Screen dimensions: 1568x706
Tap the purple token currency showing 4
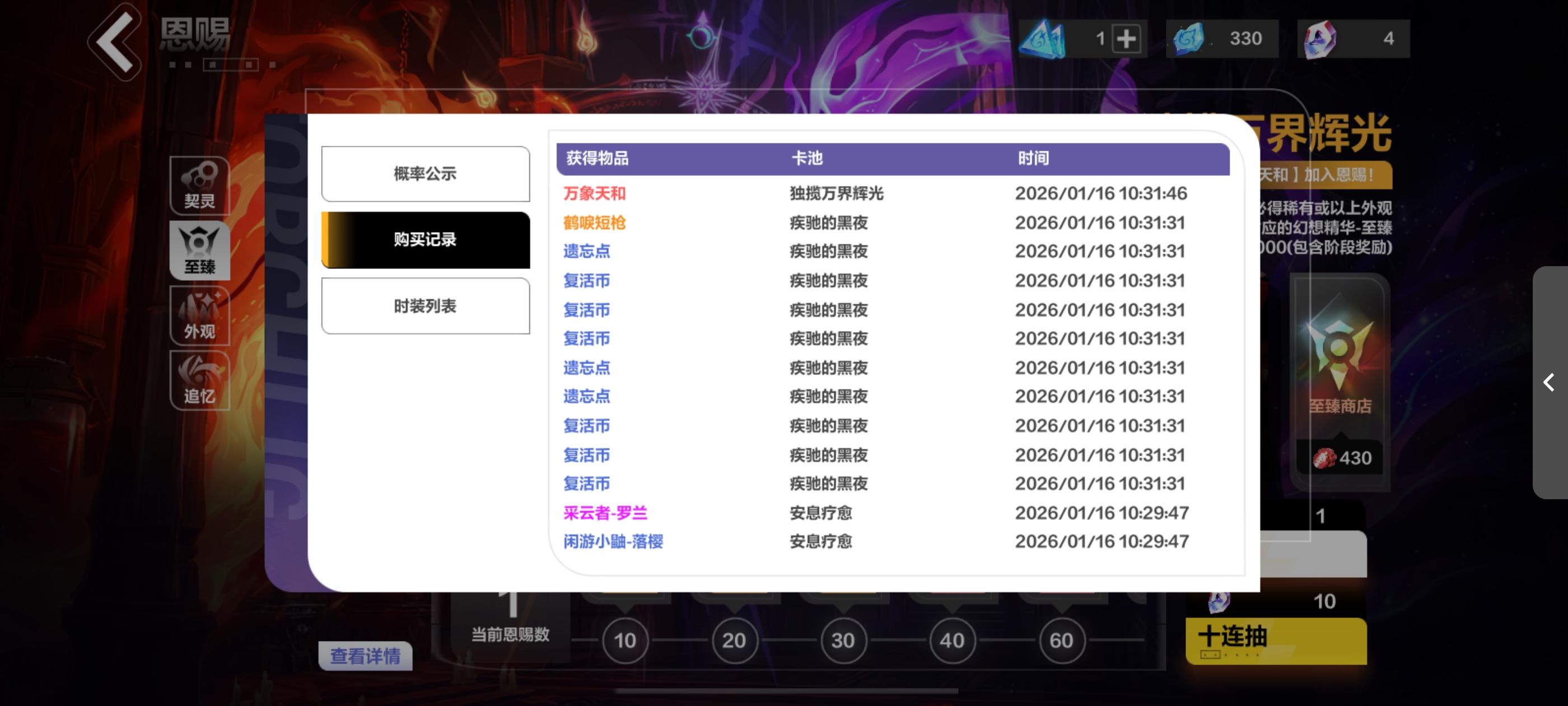tap(1352, 39)
